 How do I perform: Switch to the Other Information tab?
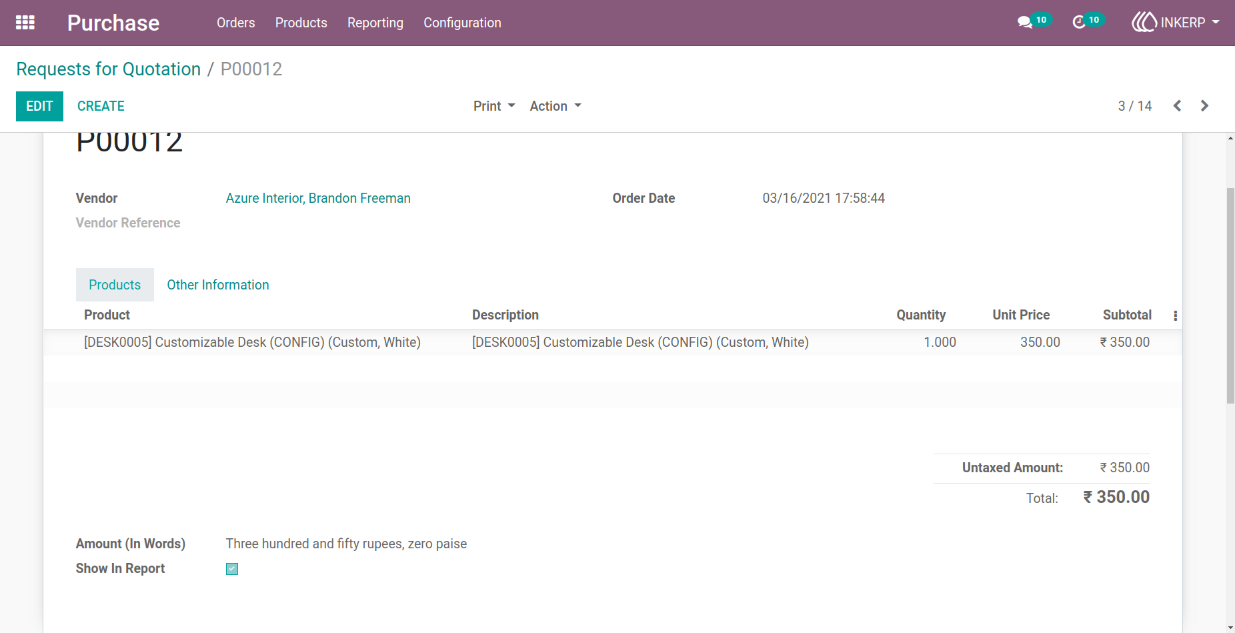(218, 285)
